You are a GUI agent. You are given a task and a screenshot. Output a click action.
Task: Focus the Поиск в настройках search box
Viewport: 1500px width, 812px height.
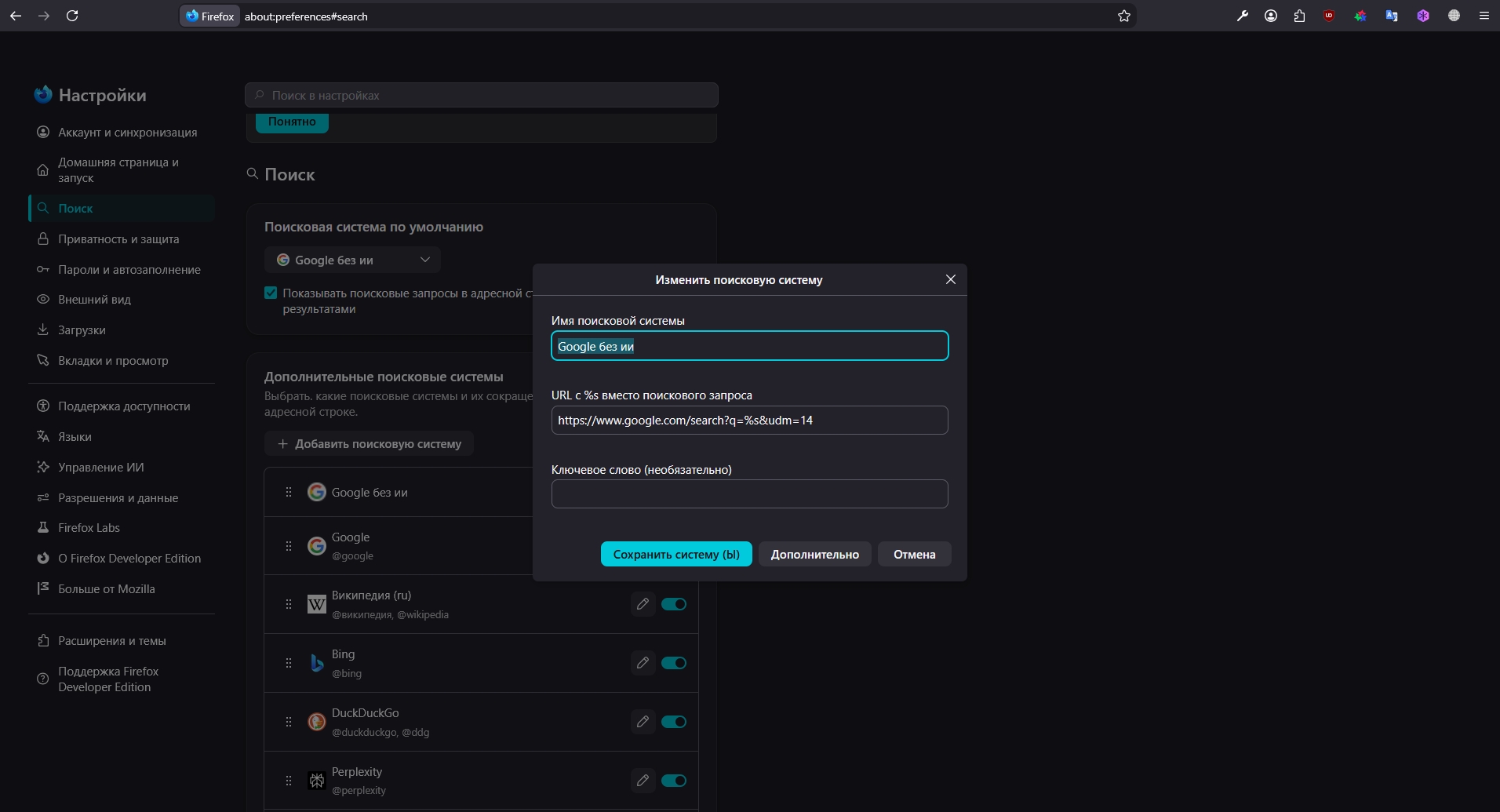(482, 95)
